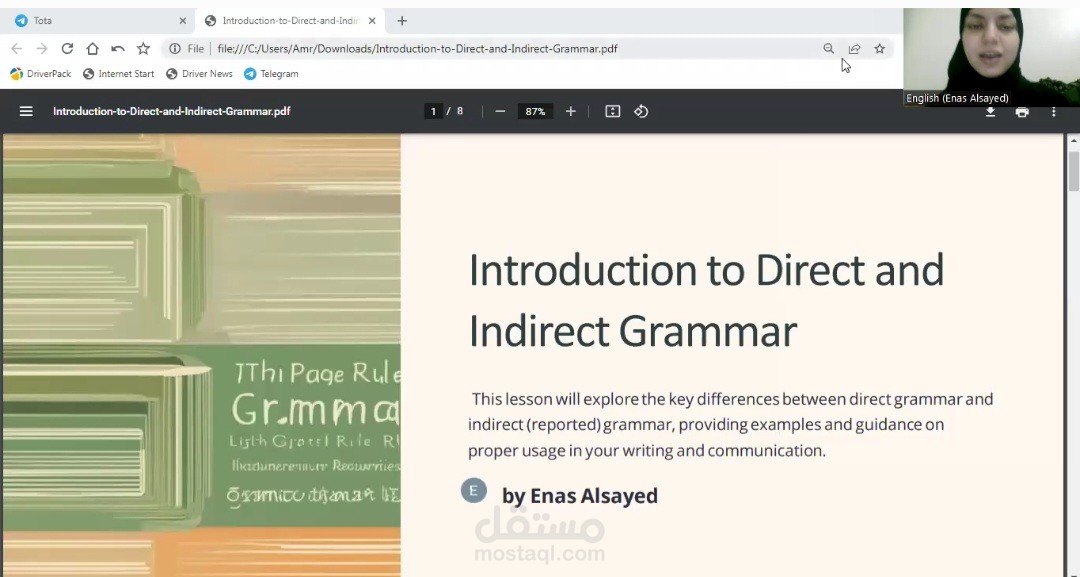The height and width of the screenshot is (577, 1080).
Task: Click the scrollbar up arrow
Action: point(1073,140)
